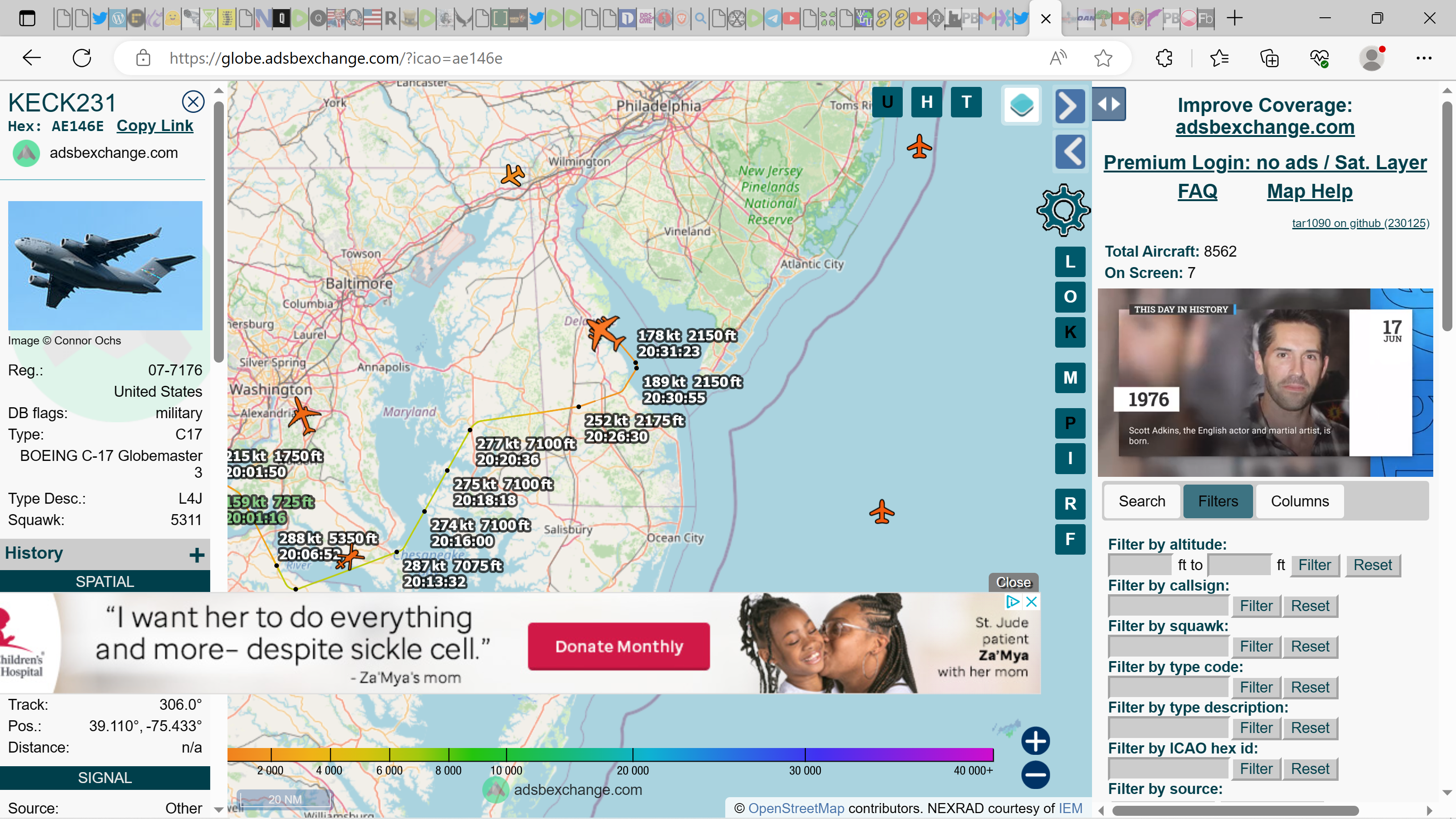Open the Map Help link
The width and height of the screenshot is (1456, 819).
pyautogui.click(x=1309, y=191)
